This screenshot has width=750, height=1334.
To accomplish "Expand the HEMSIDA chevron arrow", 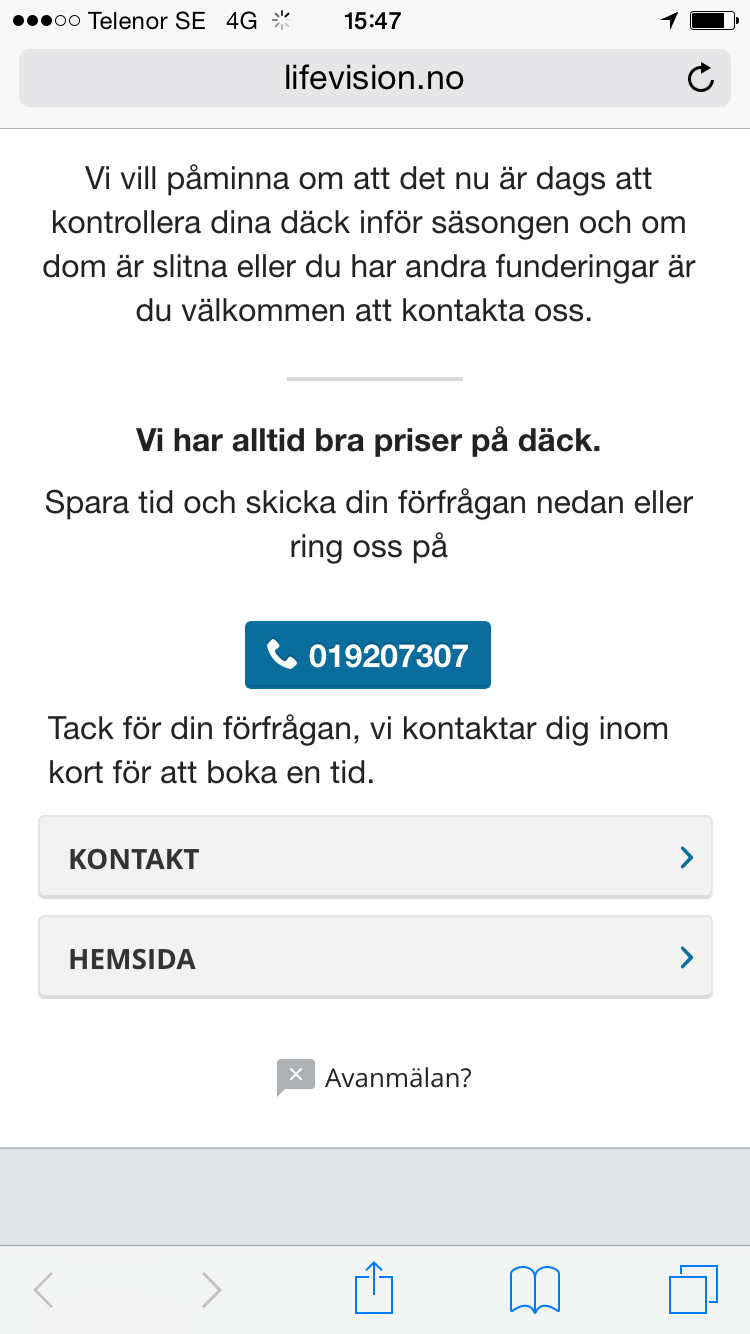I will [686, 957].
